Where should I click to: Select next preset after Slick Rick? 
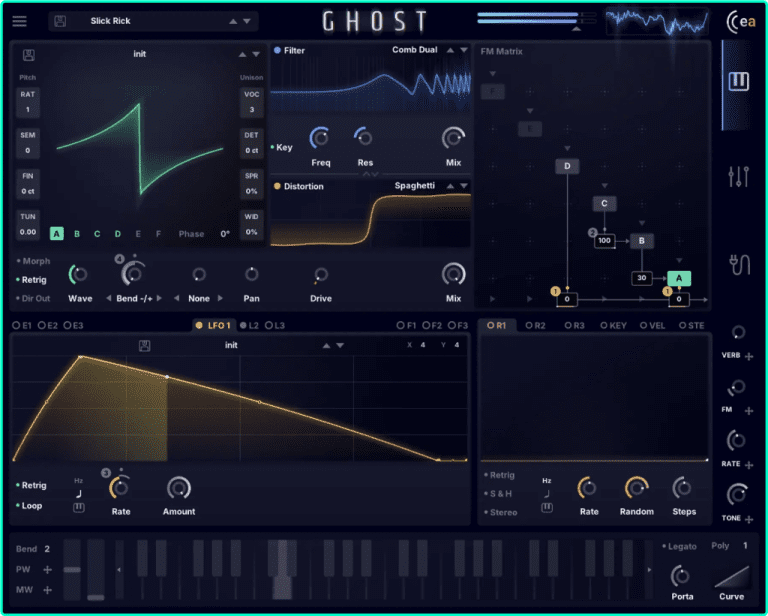click(247, 21)
